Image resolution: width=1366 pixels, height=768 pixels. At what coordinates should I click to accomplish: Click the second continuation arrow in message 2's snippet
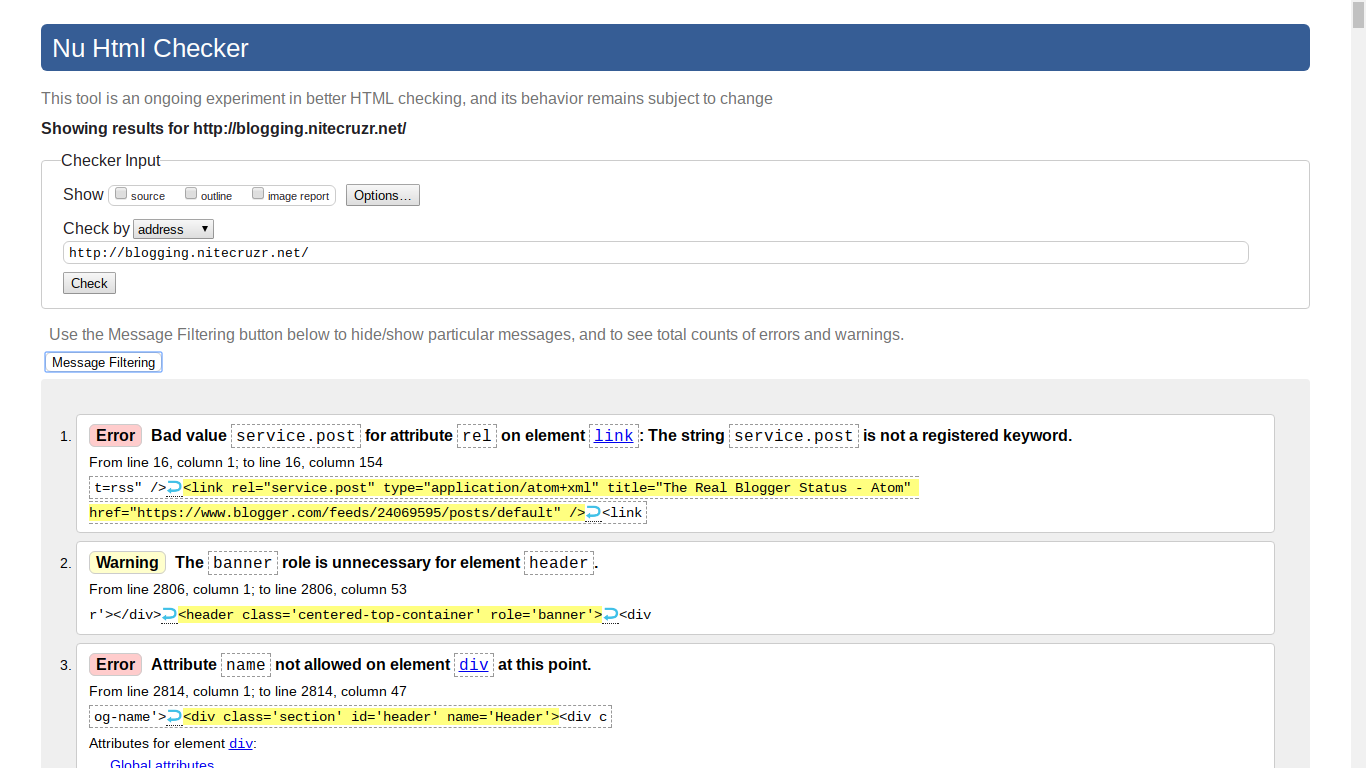(610, 614)
